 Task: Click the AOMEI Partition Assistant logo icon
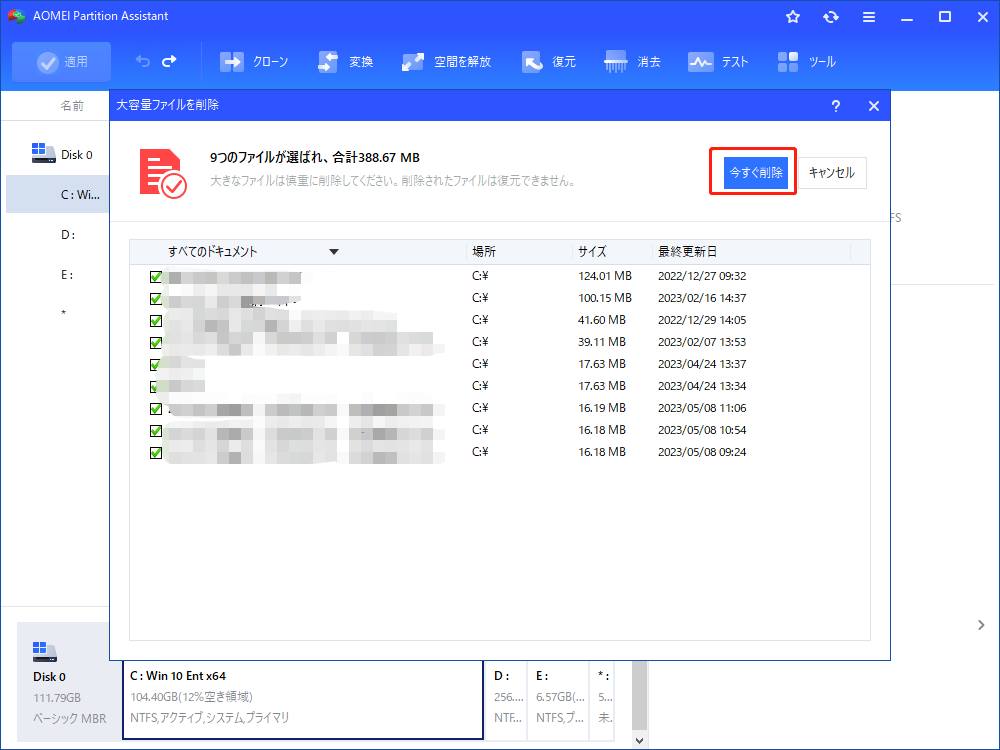(17, 16)
